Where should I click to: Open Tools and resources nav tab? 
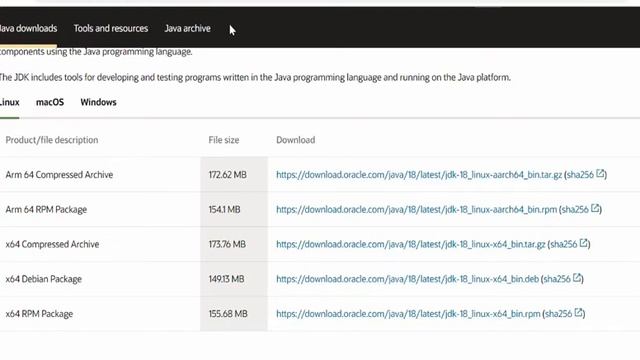coord(111,28)
